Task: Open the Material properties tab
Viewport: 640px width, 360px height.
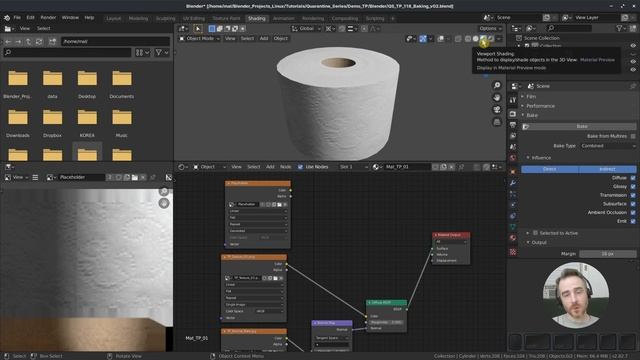Action: click(x=513, y=238)
